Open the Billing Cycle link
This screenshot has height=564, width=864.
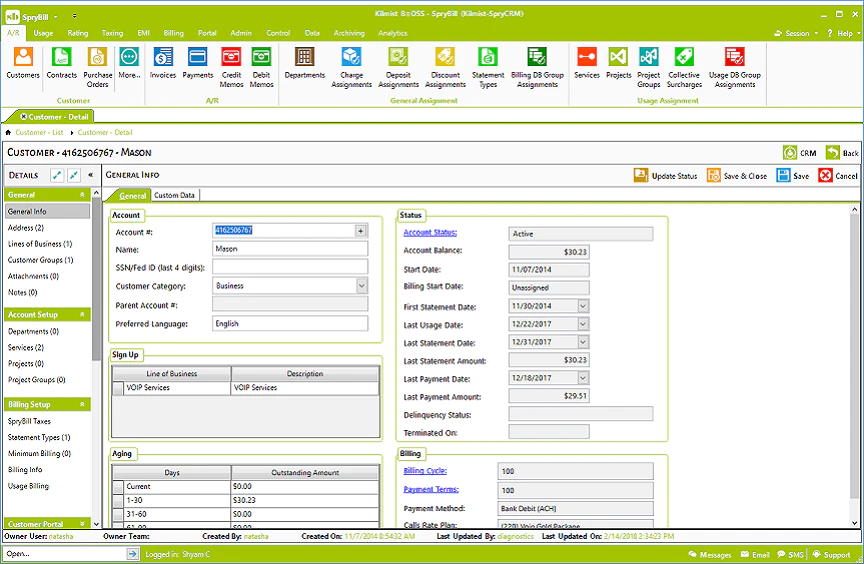click(425, 470)
